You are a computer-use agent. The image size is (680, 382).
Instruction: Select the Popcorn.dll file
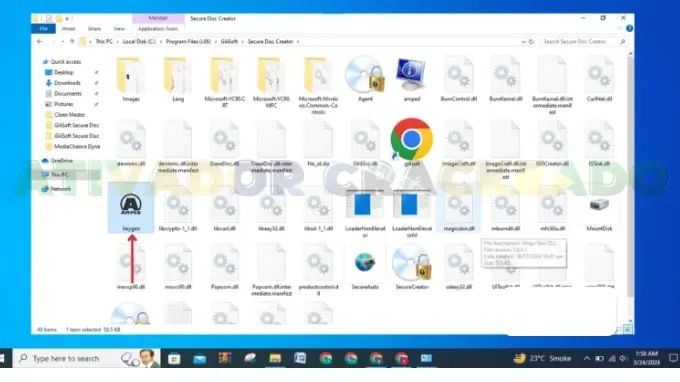225,267
